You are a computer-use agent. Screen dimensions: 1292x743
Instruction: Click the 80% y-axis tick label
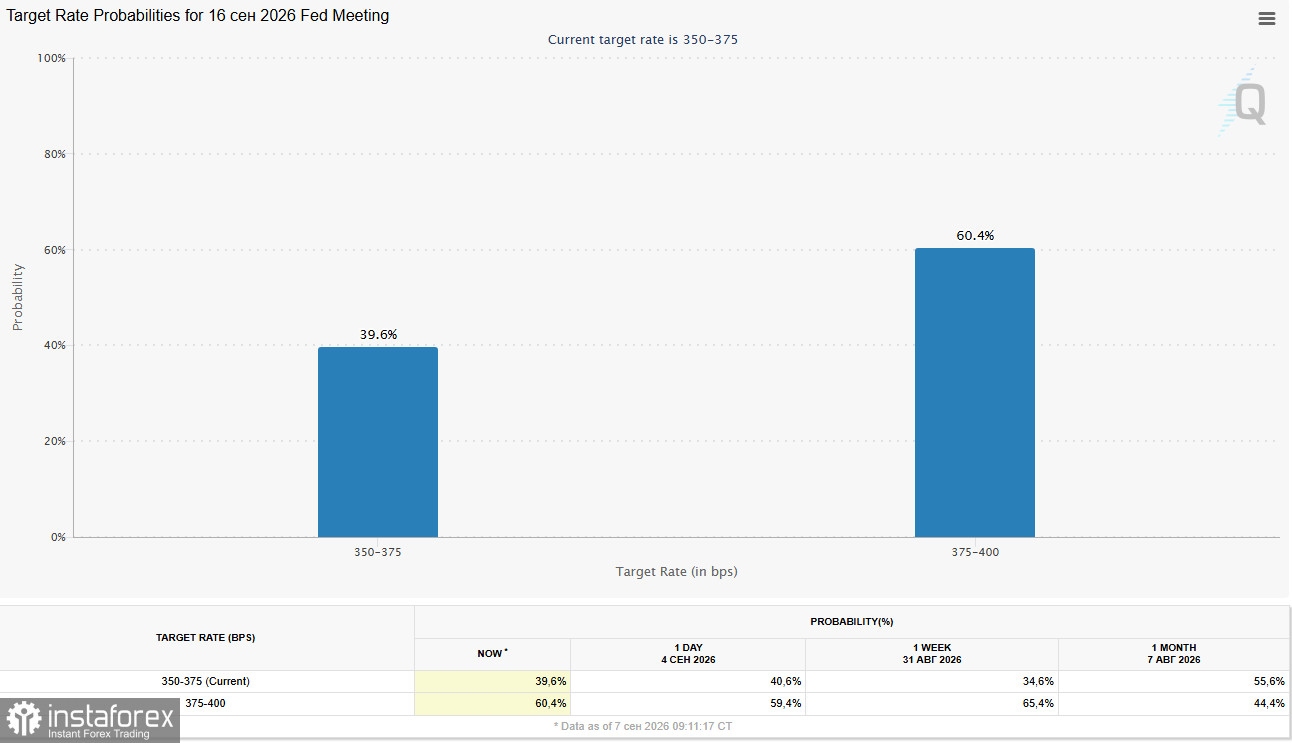(54, 155)
